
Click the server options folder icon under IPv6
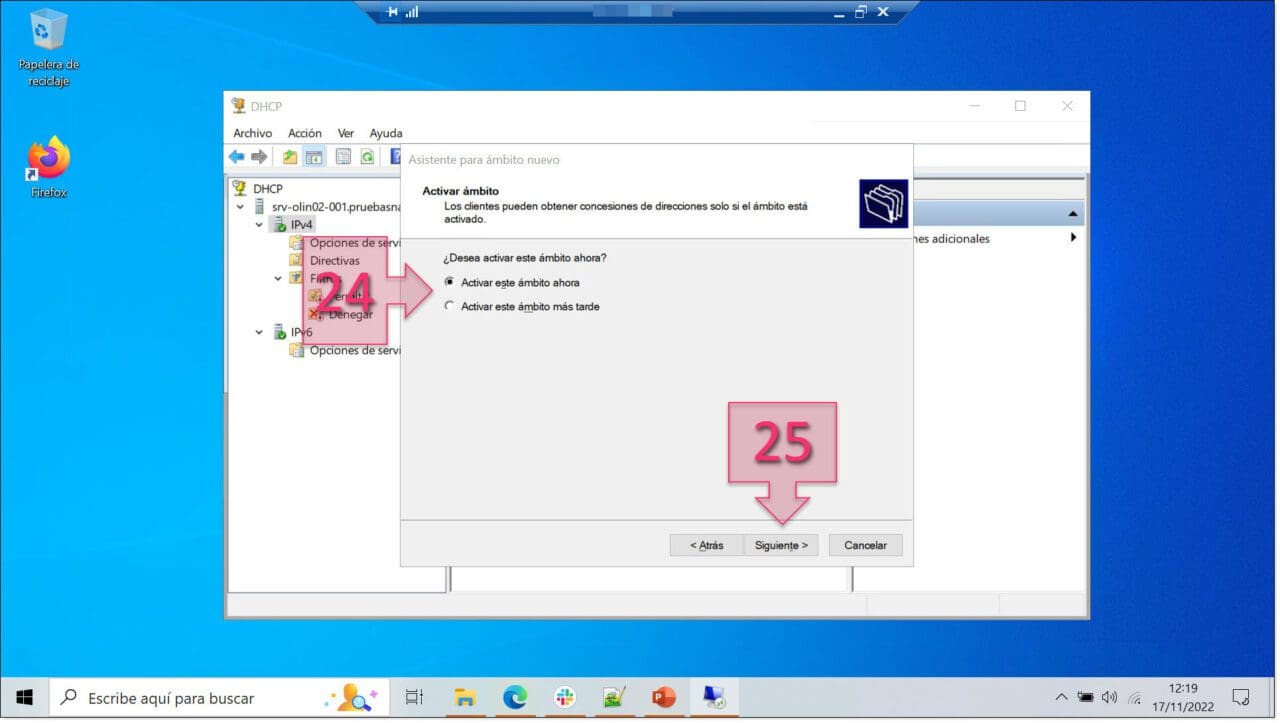(x=297, y=350)
